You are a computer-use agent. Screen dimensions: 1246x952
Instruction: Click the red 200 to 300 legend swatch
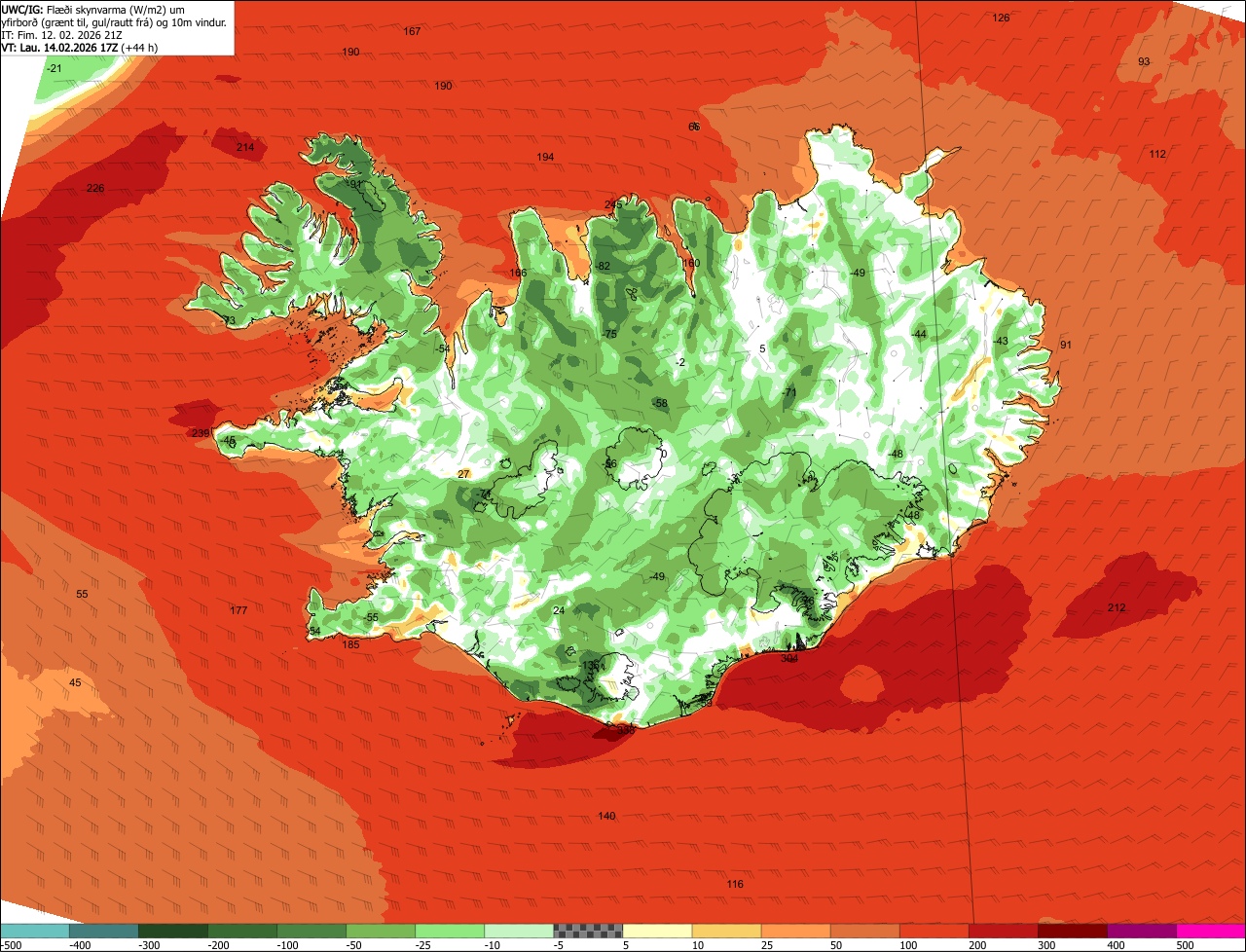(1004, 930)
